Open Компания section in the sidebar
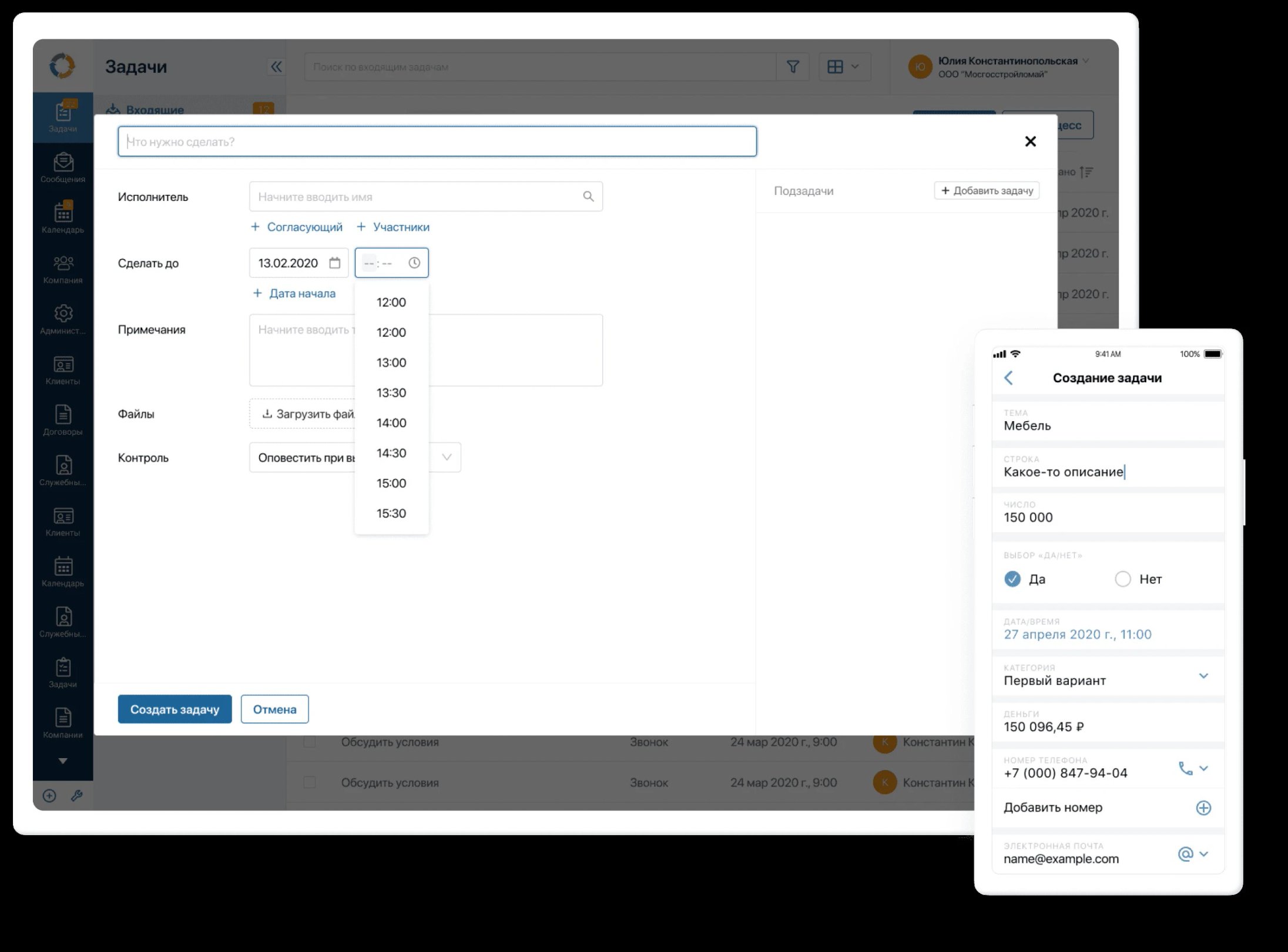Viewport: 1288px width, 952px height. click(63, 270)
